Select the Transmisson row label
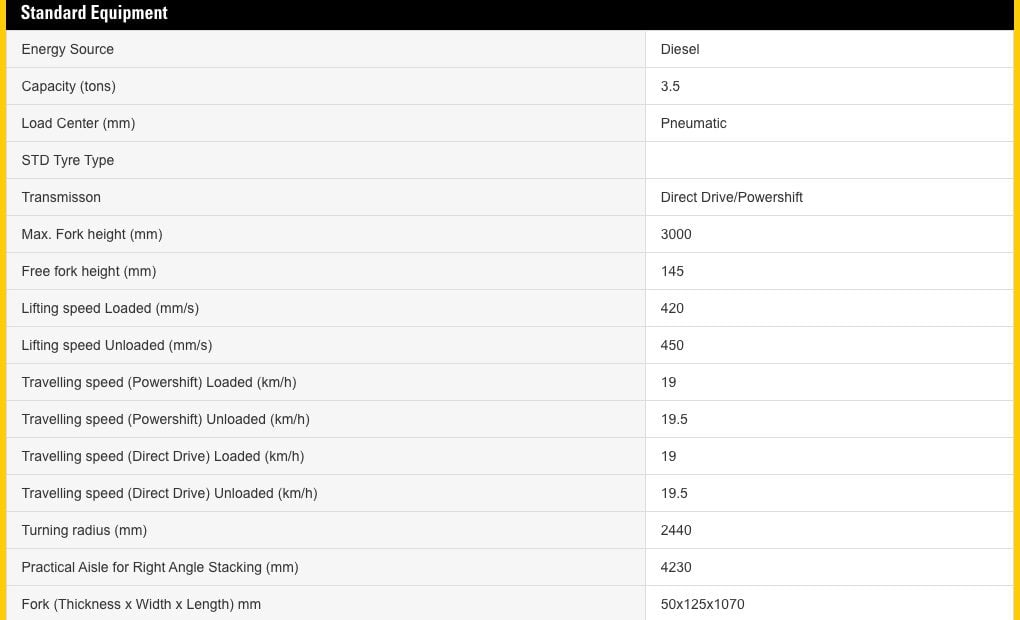The image size is (1020, 620). 61,197
